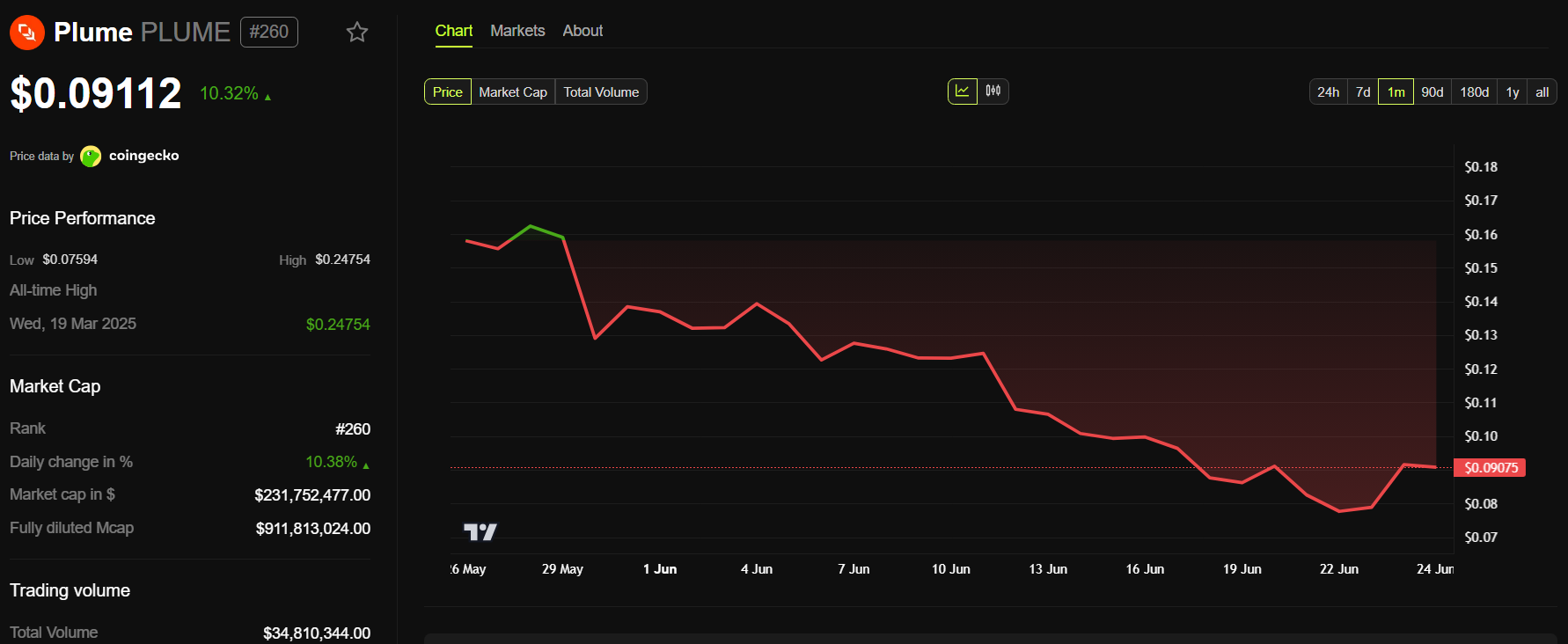Set chart range to 1y

[x=1513, y=91]
